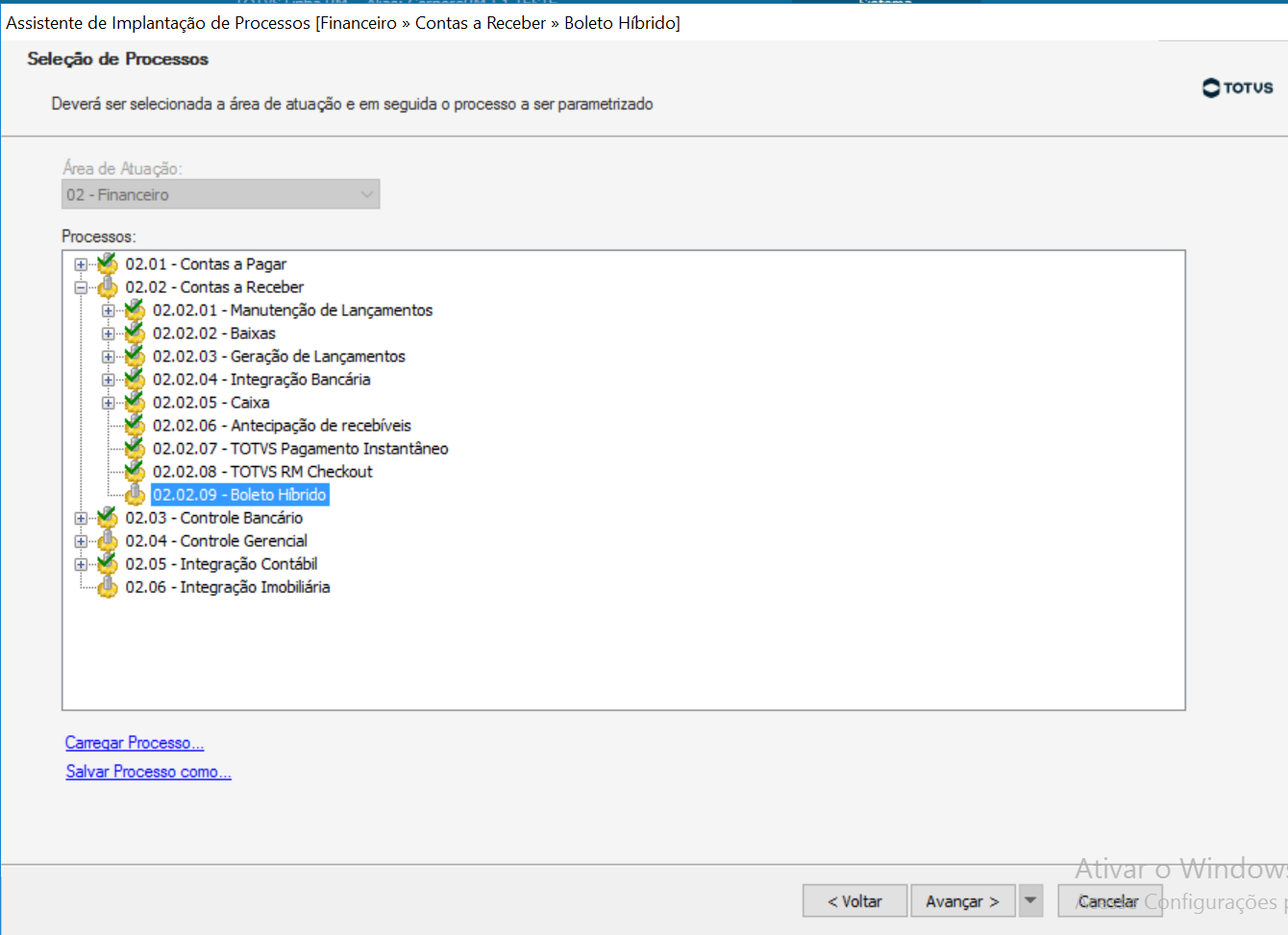Select 02.01 - Contas a Pagar
1288x935 pixels.
click(206, 263)
